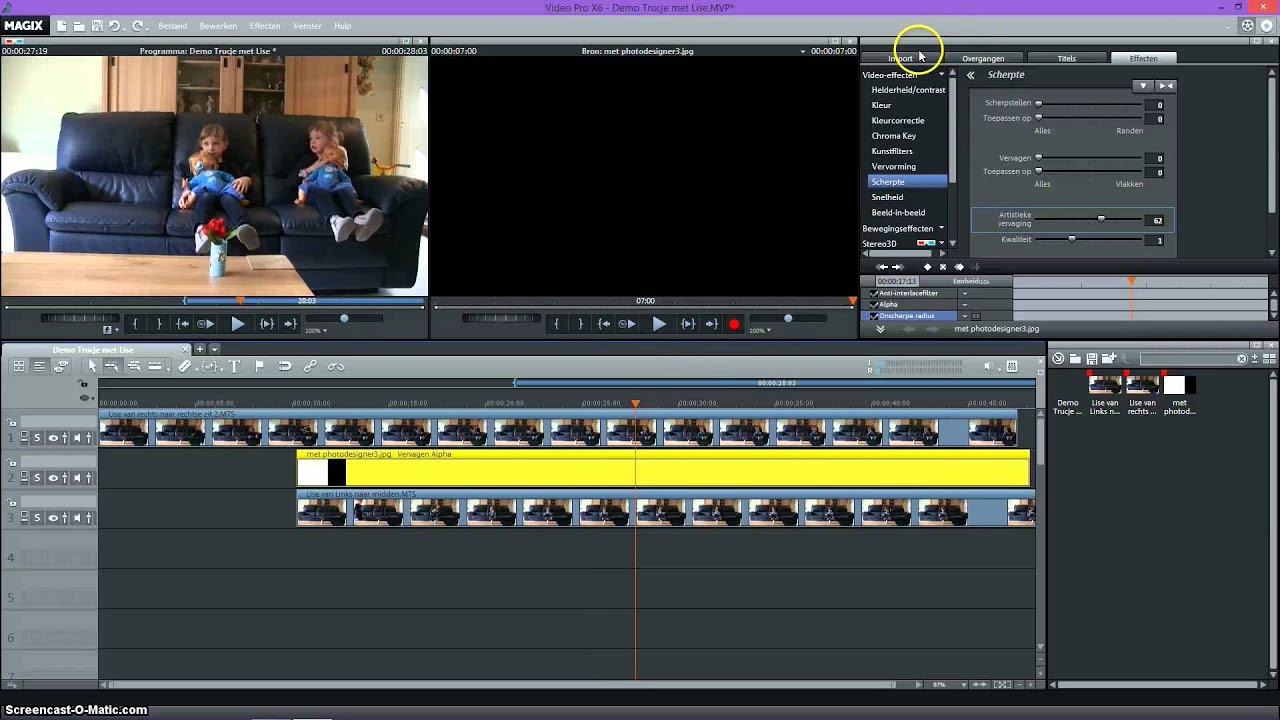
Task: Click undo arrow in top toolbar
Action: click(x=114, y=26)
